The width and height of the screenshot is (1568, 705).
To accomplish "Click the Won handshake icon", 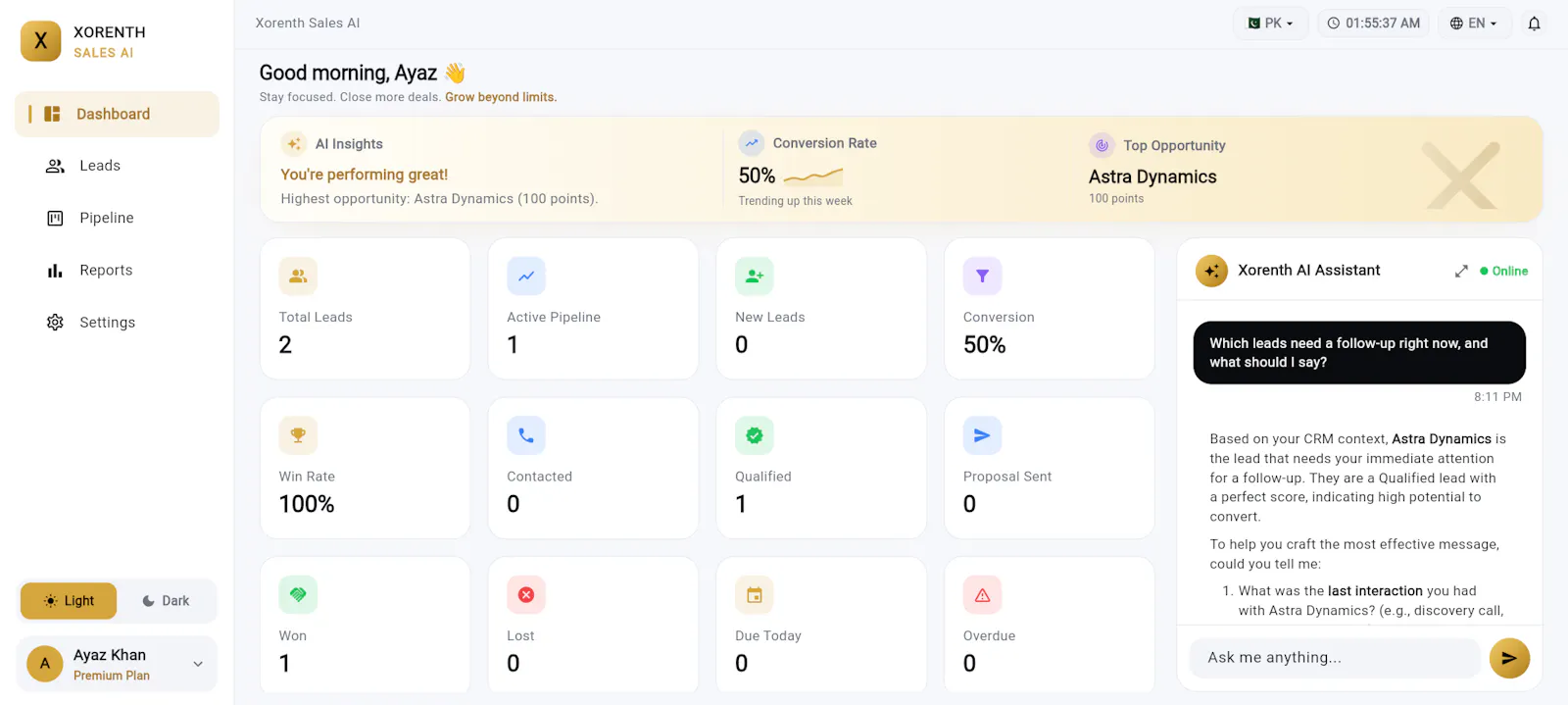I will point(298,595).
